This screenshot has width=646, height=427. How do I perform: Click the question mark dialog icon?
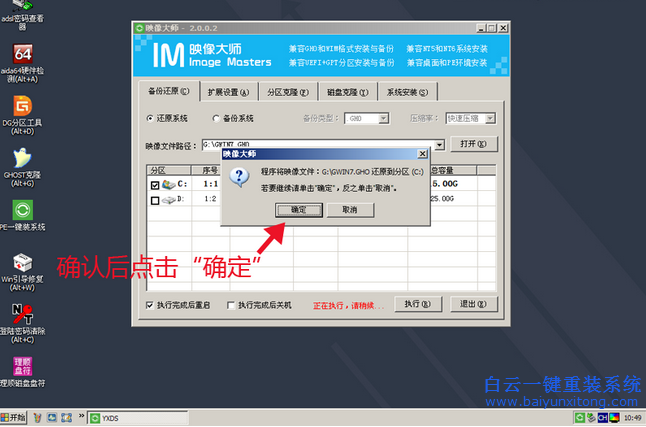tap(239, 177)
